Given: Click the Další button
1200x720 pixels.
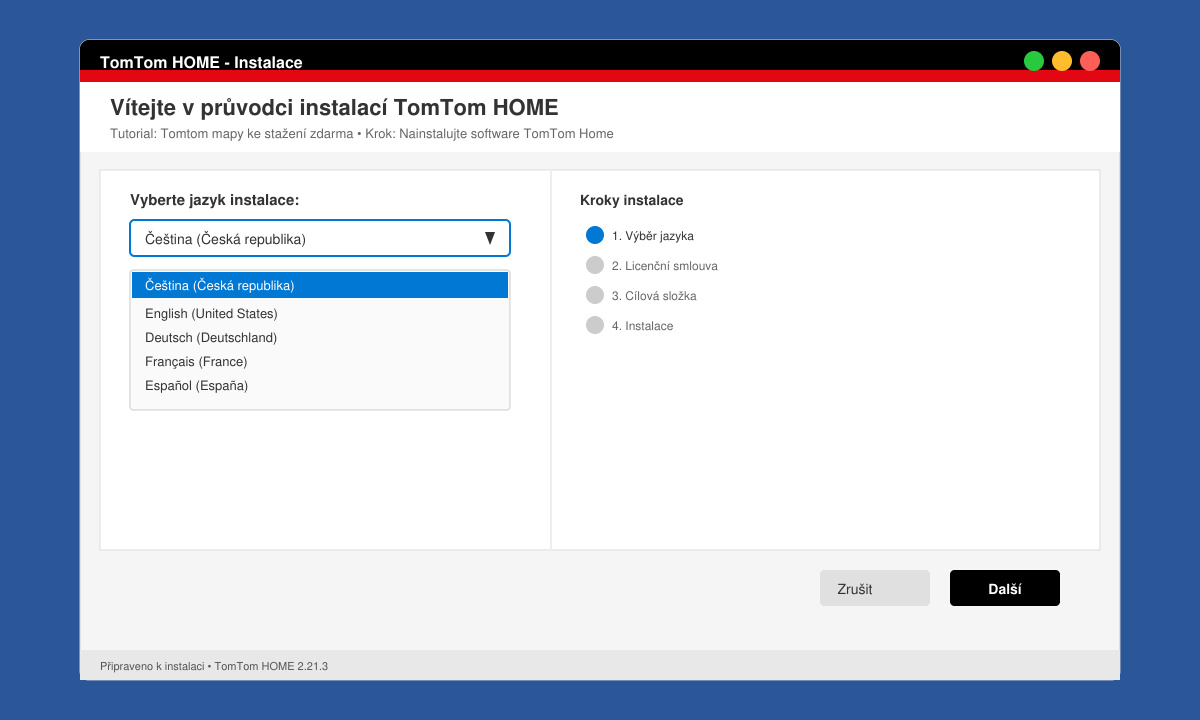Looking at the screenshot, I should coord(1005,588).
